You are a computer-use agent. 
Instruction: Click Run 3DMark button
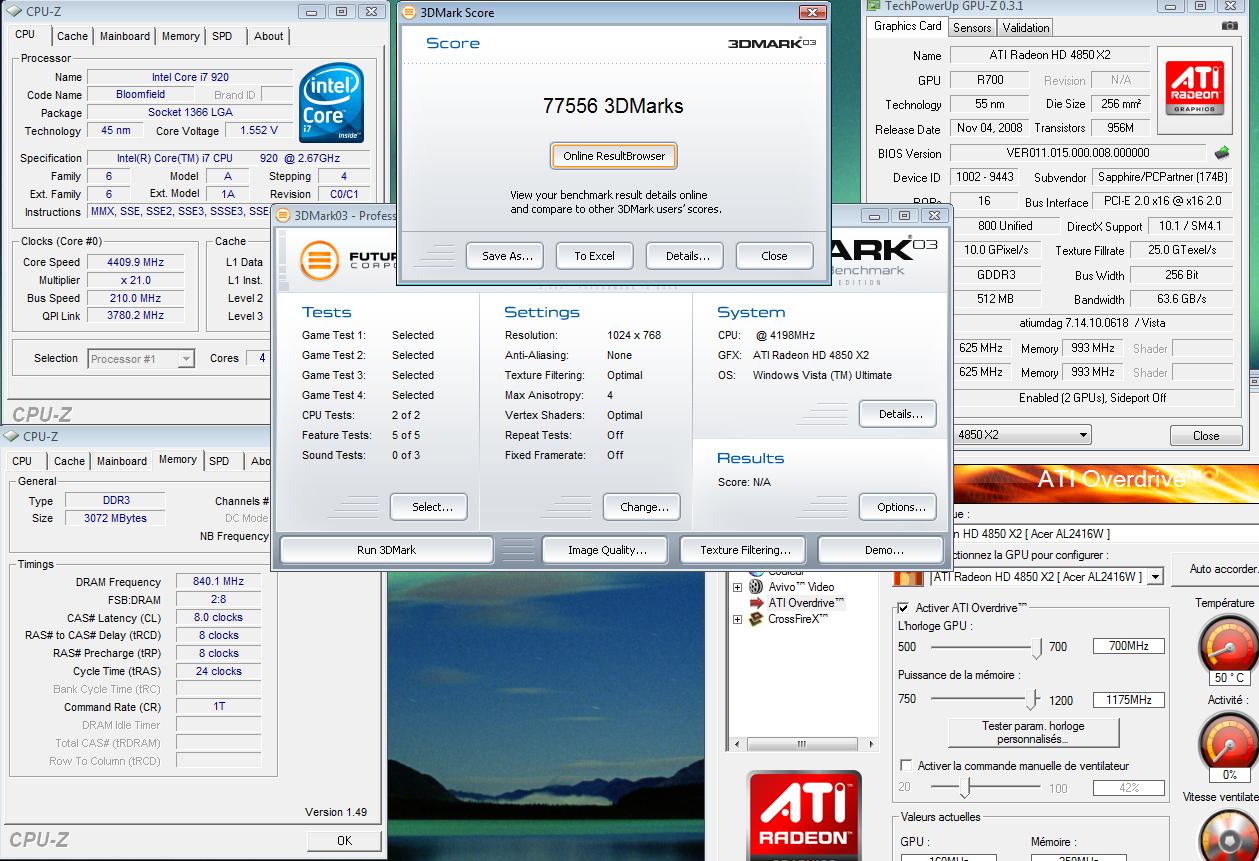click(x=386, y=550)
